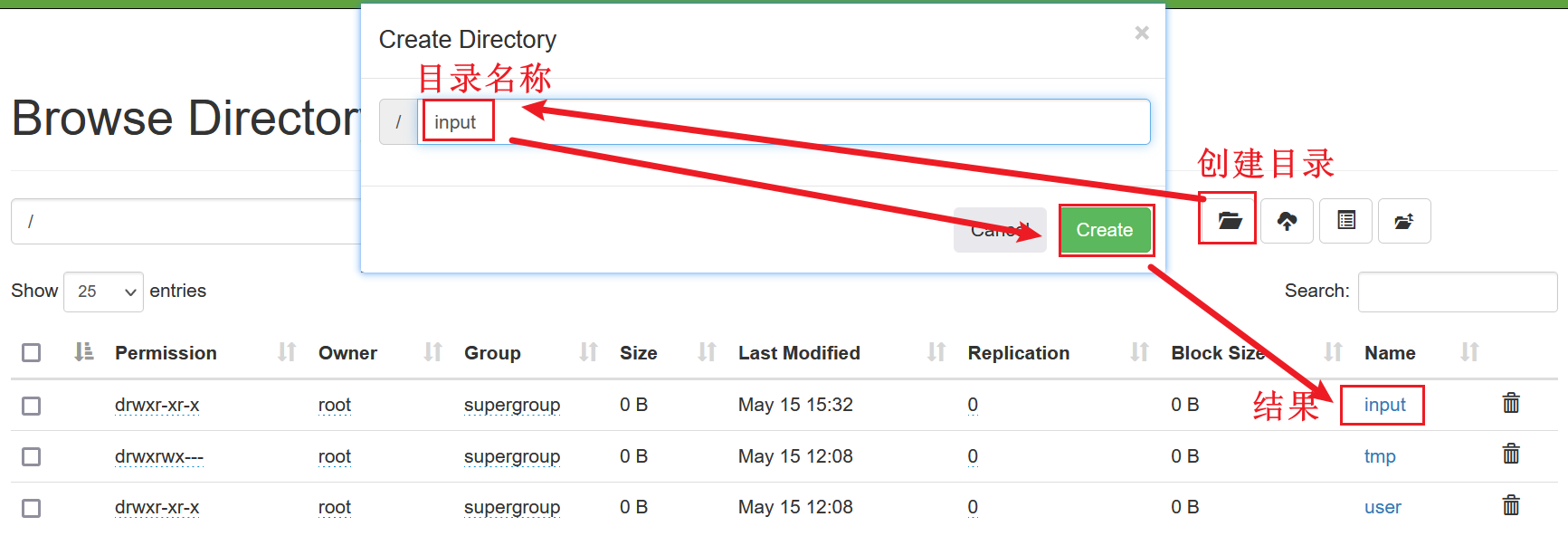1568x536 pixels.
Task: Click the Owner column header text
Action: [347, 353]
